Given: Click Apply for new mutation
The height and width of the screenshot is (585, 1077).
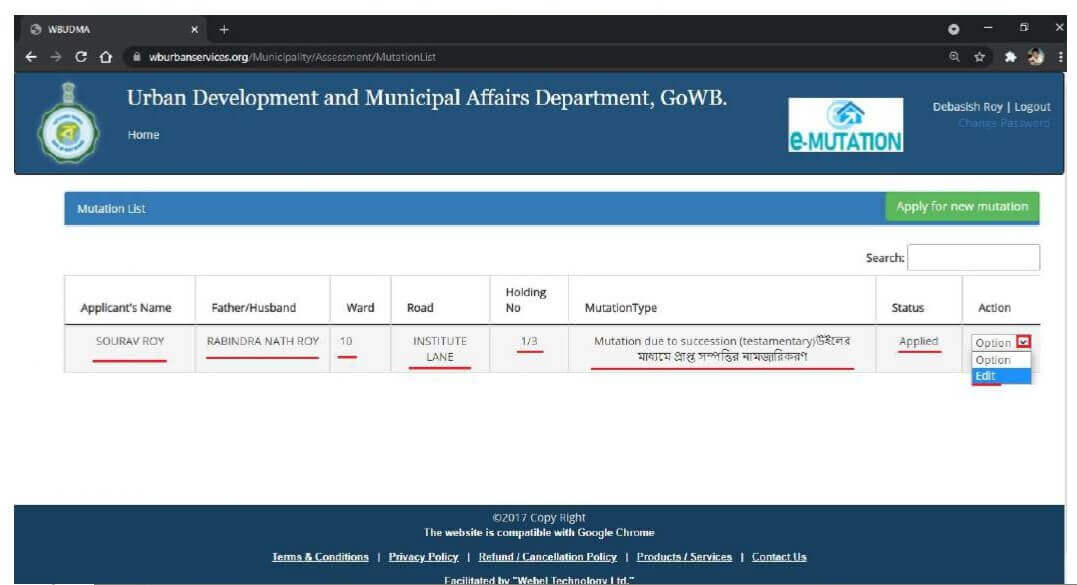Looking at the screenshot, I should 961,206.
